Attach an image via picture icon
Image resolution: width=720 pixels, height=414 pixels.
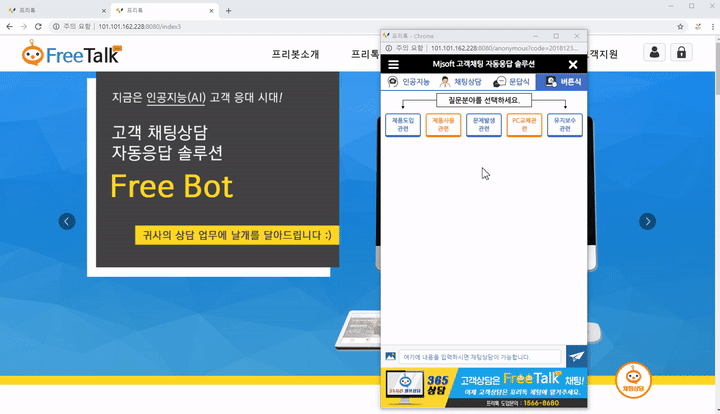390,356
